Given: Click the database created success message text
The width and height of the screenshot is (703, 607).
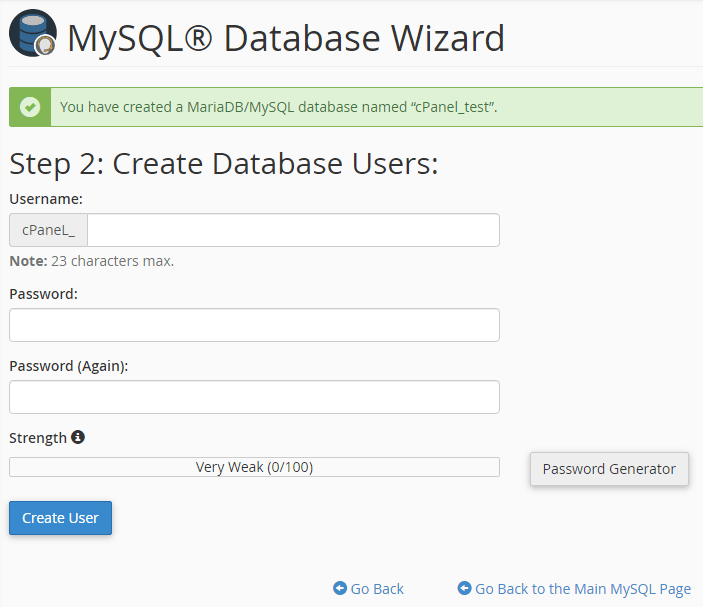Looking at the screenshot, I should click(279, 107).
